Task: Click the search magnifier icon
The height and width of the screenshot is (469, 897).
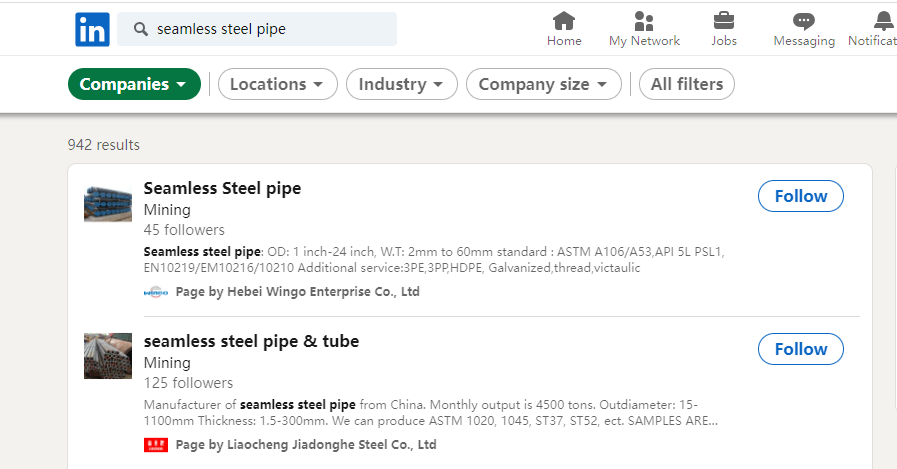Action: (x=140, y=29)
